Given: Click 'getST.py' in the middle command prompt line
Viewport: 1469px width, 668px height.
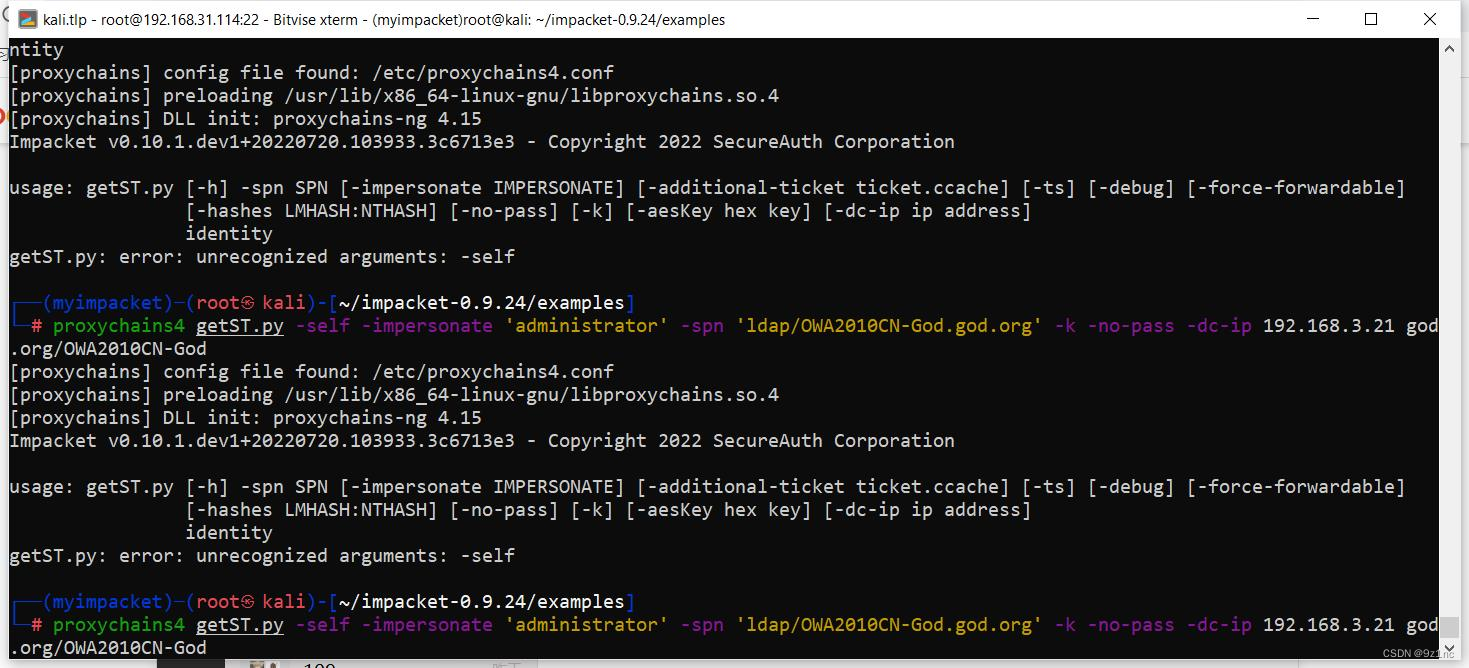Looking at the screenshot, I should click(240, 326).
